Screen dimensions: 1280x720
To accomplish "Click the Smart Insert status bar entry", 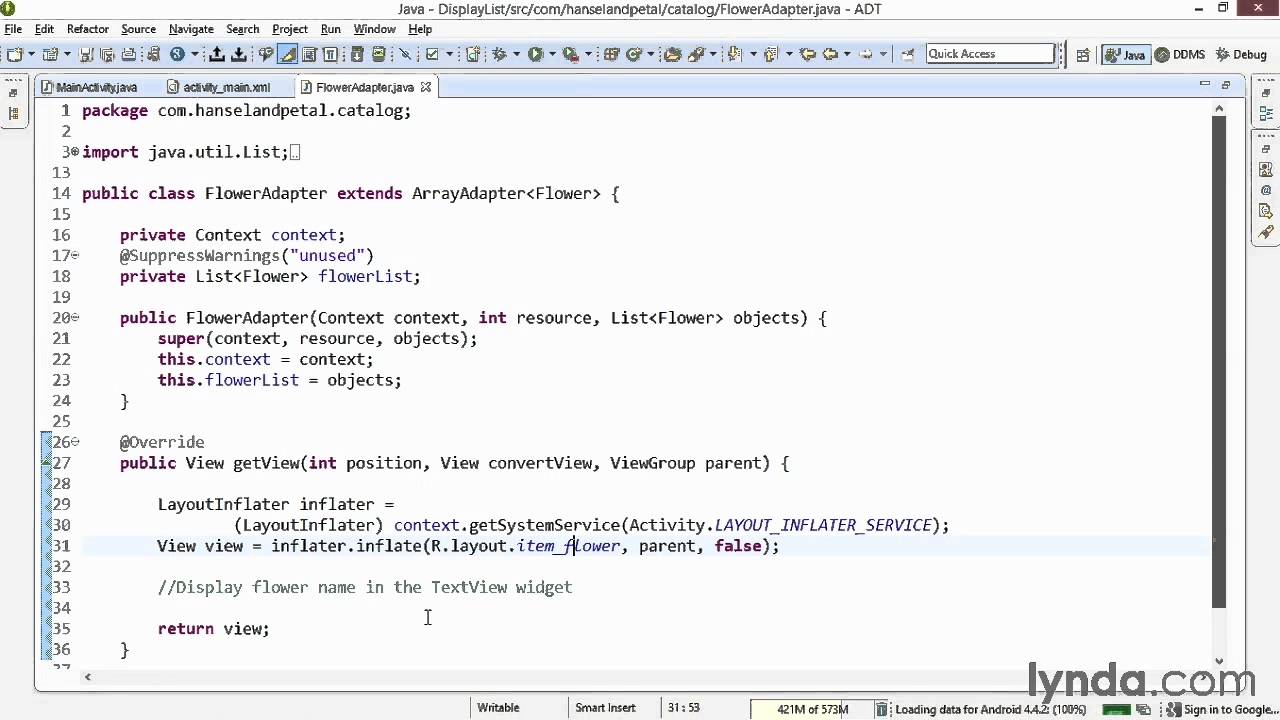I will (605, 708).
